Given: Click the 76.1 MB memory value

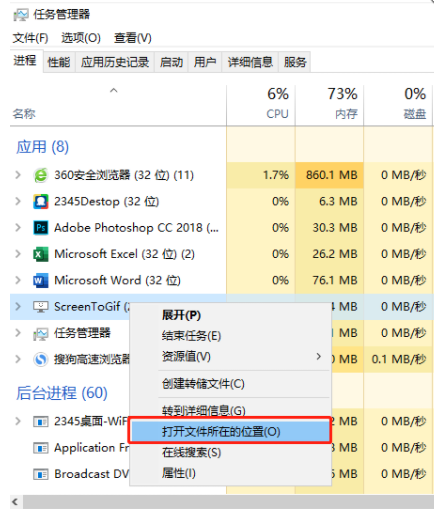Looking at the screenshot, I should pos(335,280).
